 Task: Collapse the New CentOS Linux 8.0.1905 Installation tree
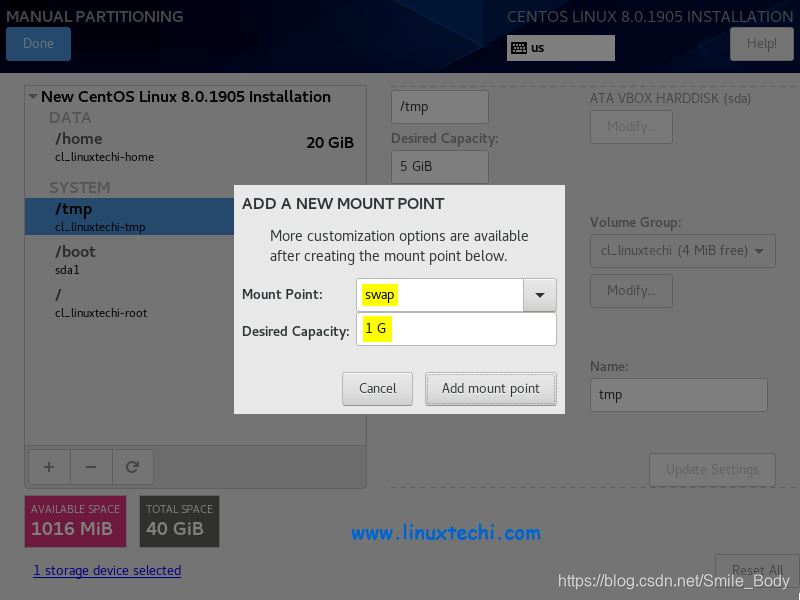coord(33,96)
